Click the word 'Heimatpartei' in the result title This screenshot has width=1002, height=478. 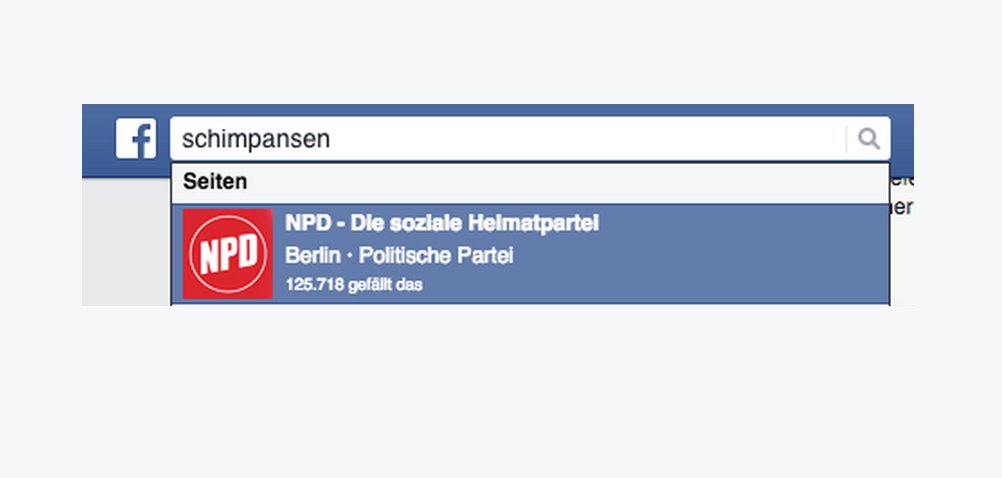(546, 224)
